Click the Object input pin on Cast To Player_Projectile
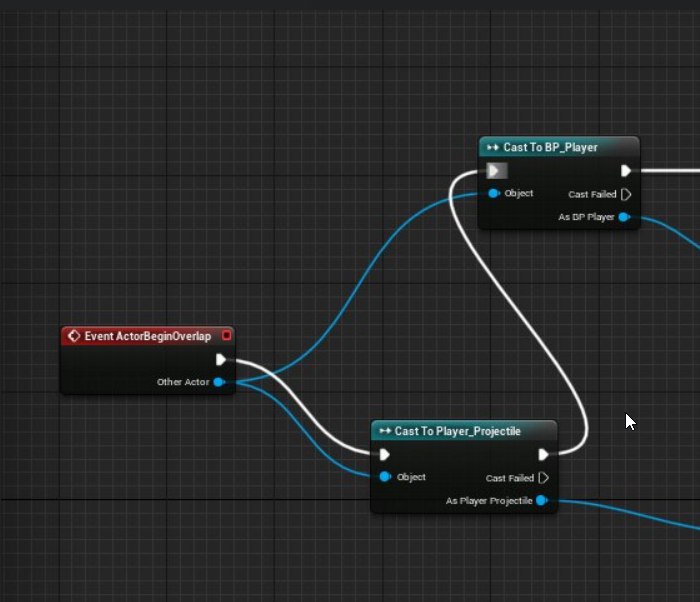This screenshot has height=602, width=700. (x=385, y=477)
